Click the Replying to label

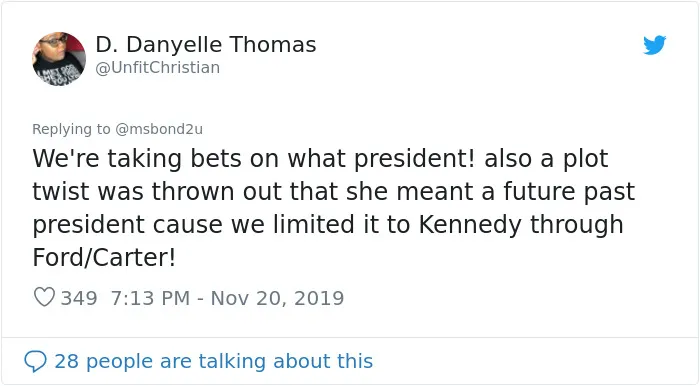[x=71, y=129]
